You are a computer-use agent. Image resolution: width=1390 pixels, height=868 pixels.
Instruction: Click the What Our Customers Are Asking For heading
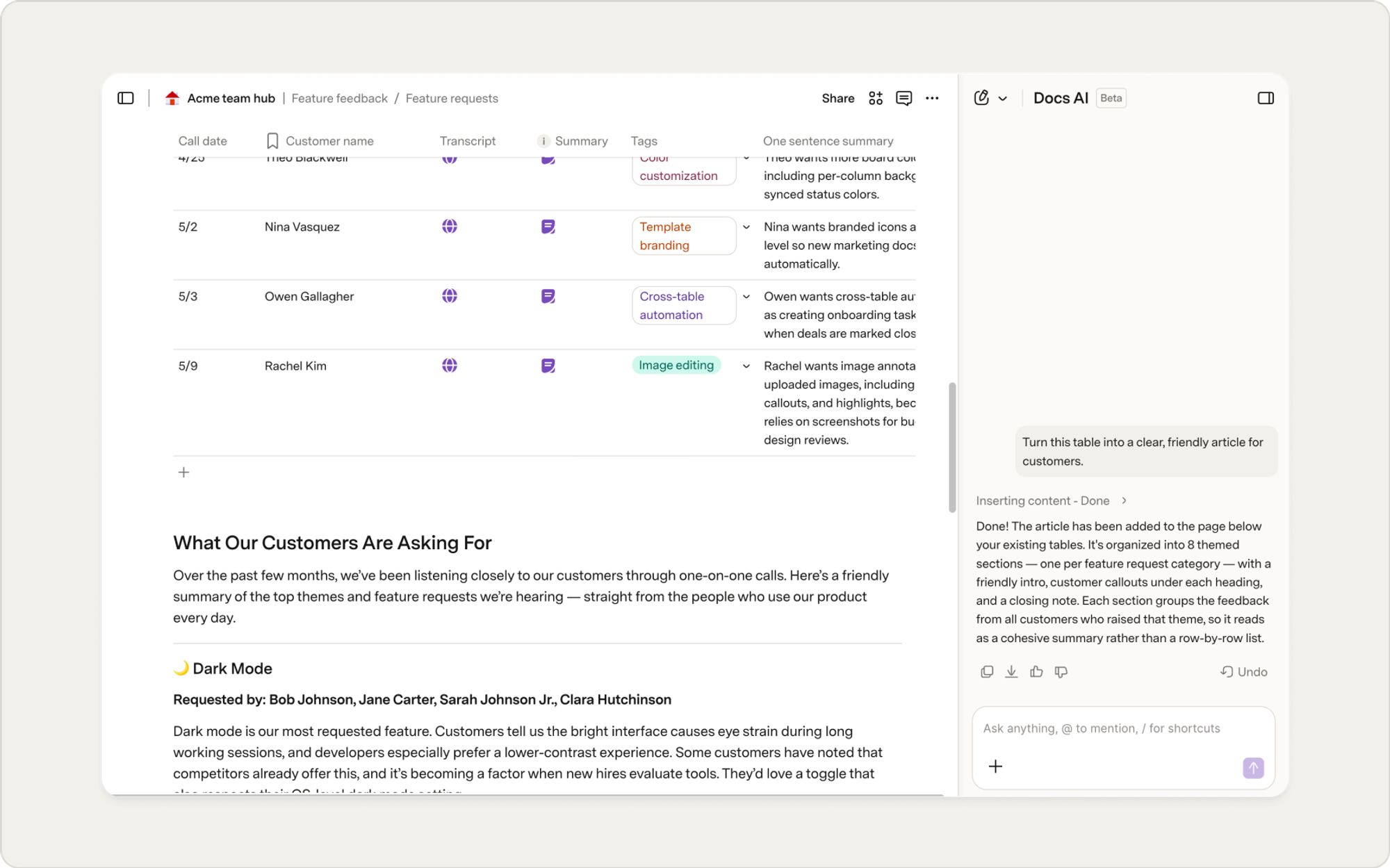click(x=332, y=543)
